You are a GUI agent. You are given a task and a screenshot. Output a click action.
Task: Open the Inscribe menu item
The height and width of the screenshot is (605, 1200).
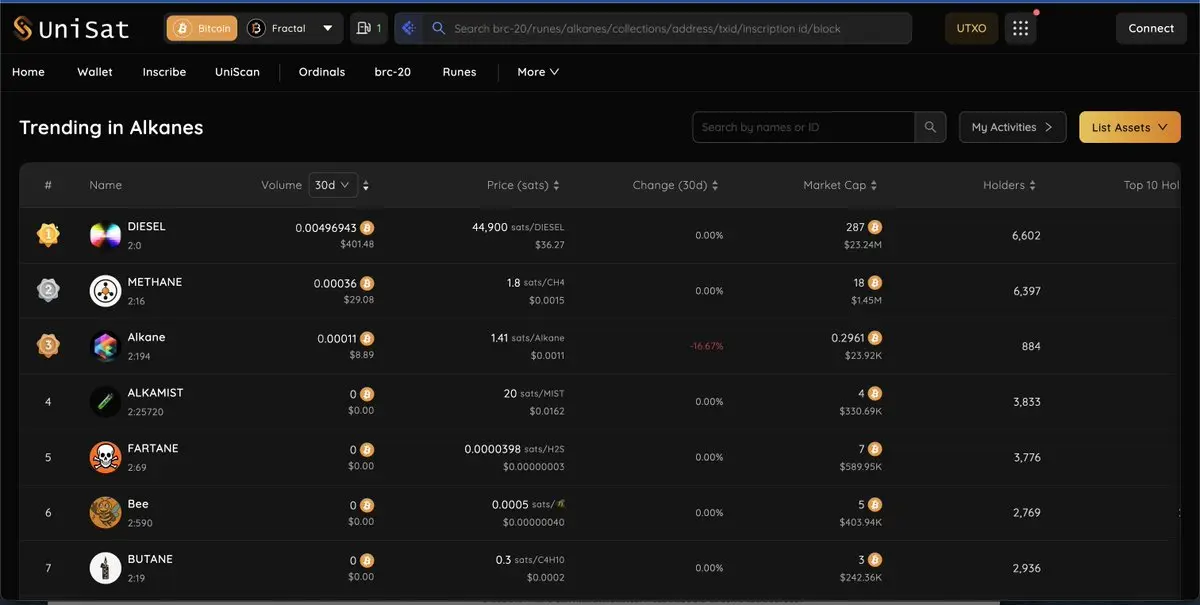tap(164, 72)
